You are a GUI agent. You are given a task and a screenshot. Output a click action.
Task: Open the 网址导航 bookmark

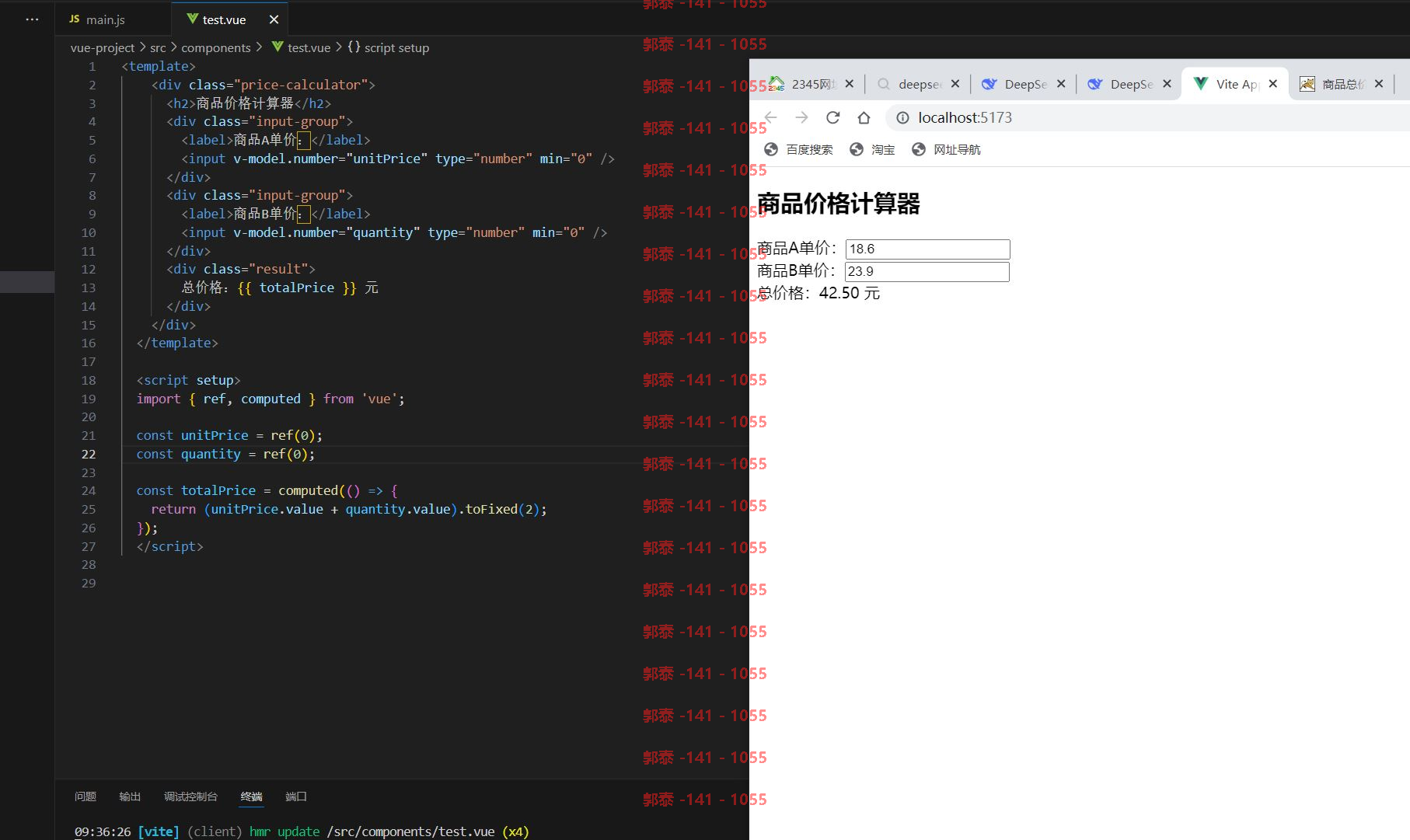click(x=946, y=149)
